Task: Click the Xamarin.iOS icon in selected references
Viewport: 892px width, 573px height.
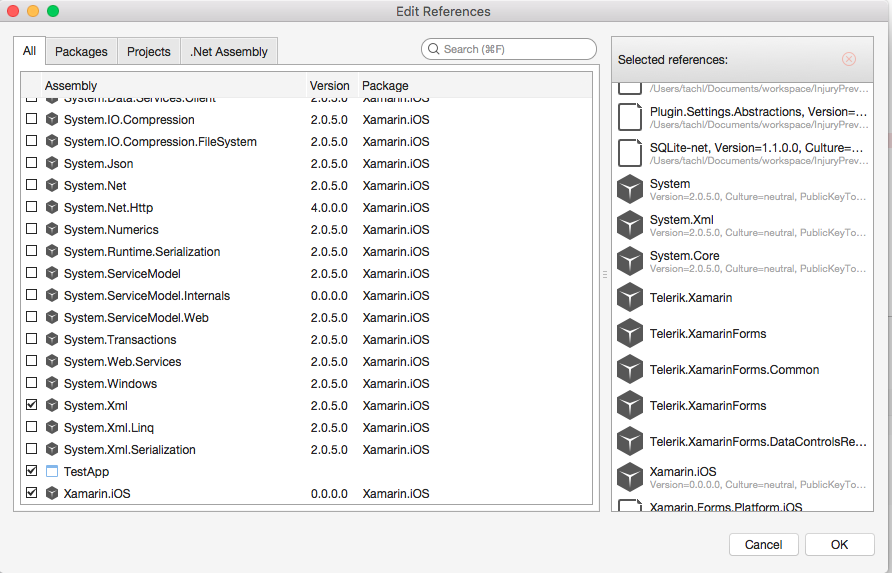Action: (630, 477)
